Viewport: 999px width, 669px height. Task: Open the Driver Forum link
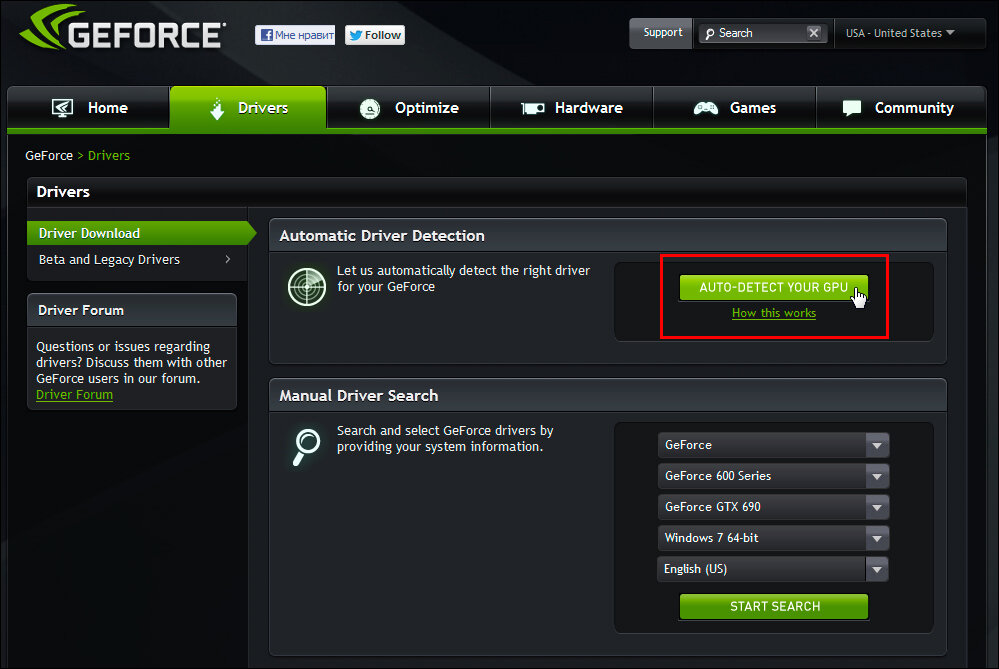tap(75, 394)
